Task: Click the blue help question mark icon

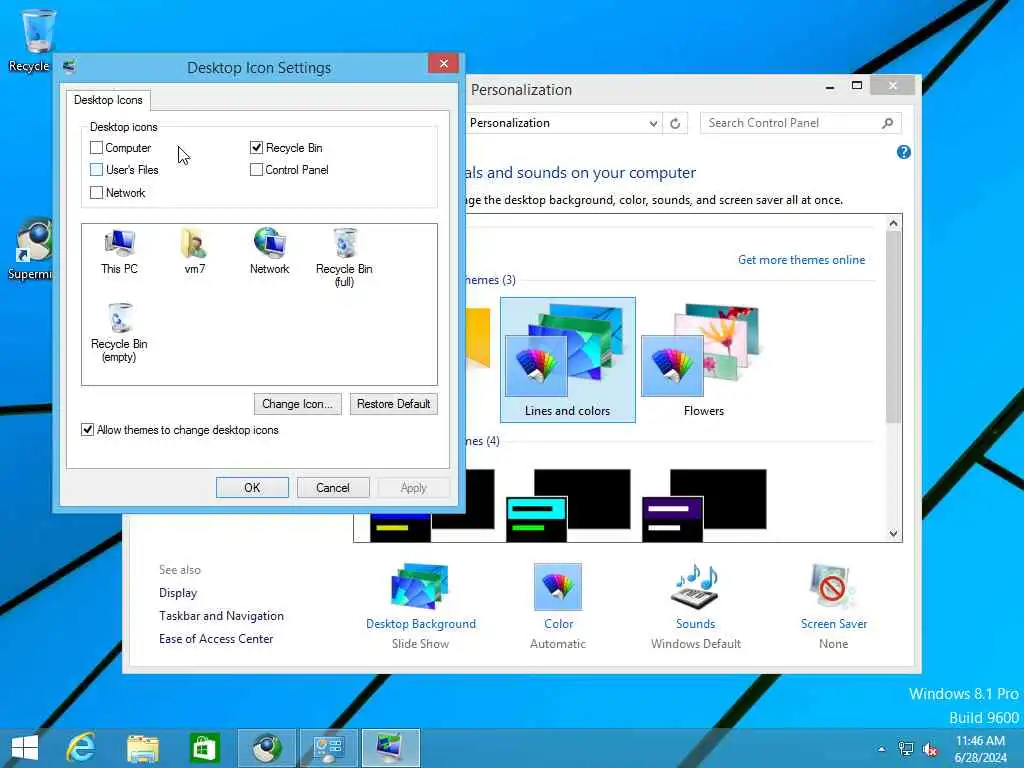Action: pos(903,152)
